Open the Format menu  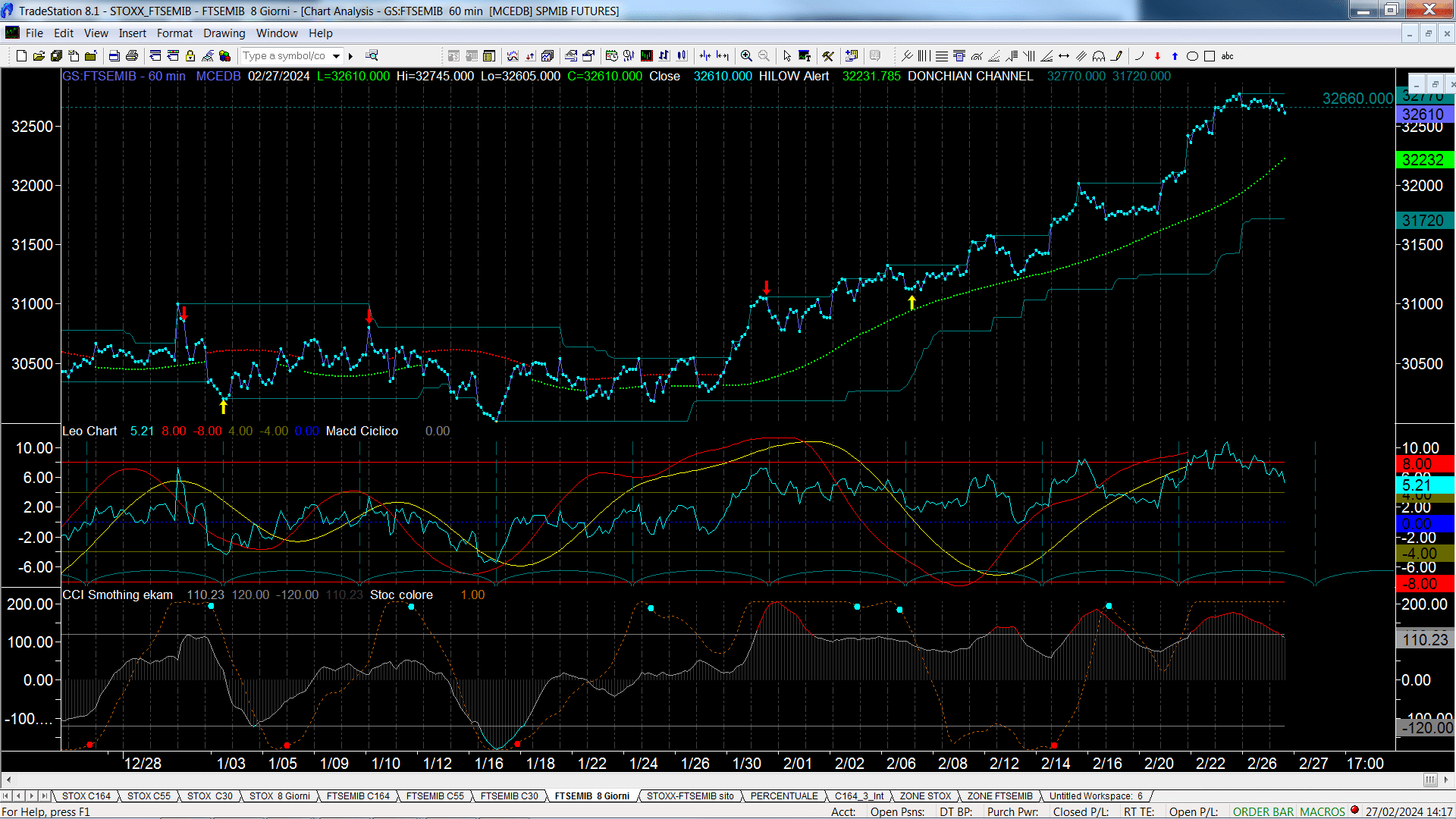pyautogui.click(x=175, y=33)
